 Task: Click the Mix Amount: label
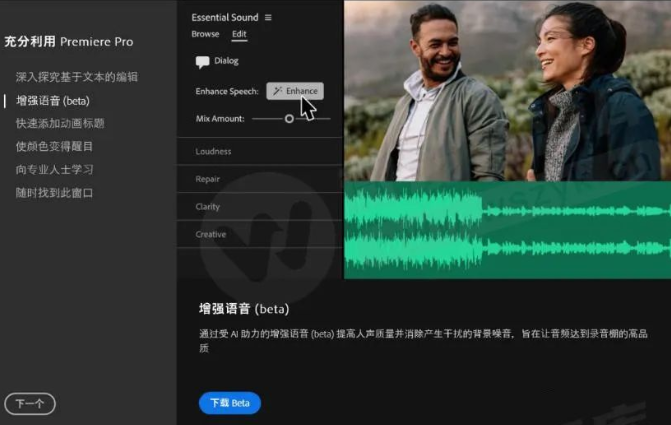coord(220,119)
